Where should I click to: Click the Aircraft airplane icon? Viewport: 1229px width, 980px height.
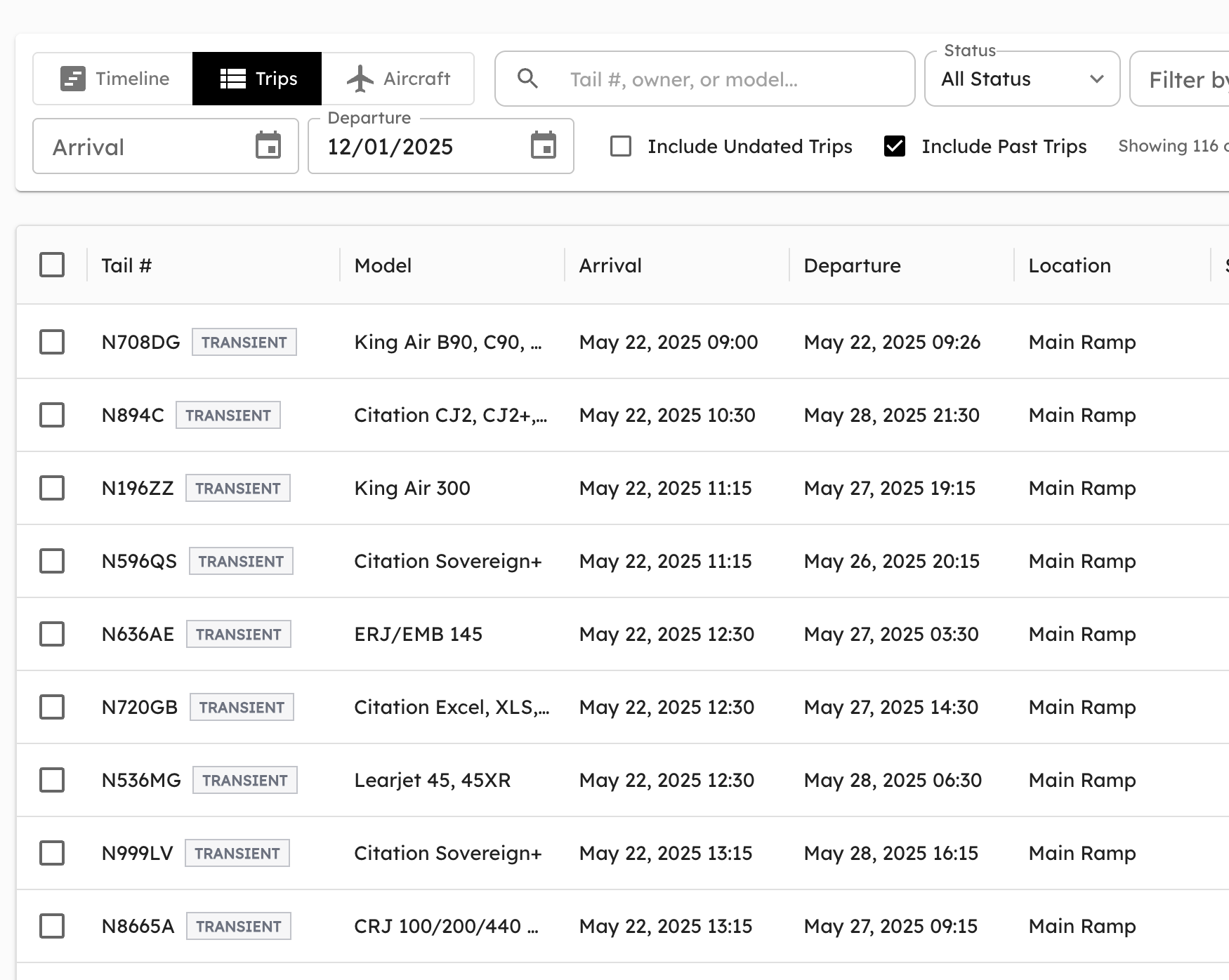pos(360,79)
